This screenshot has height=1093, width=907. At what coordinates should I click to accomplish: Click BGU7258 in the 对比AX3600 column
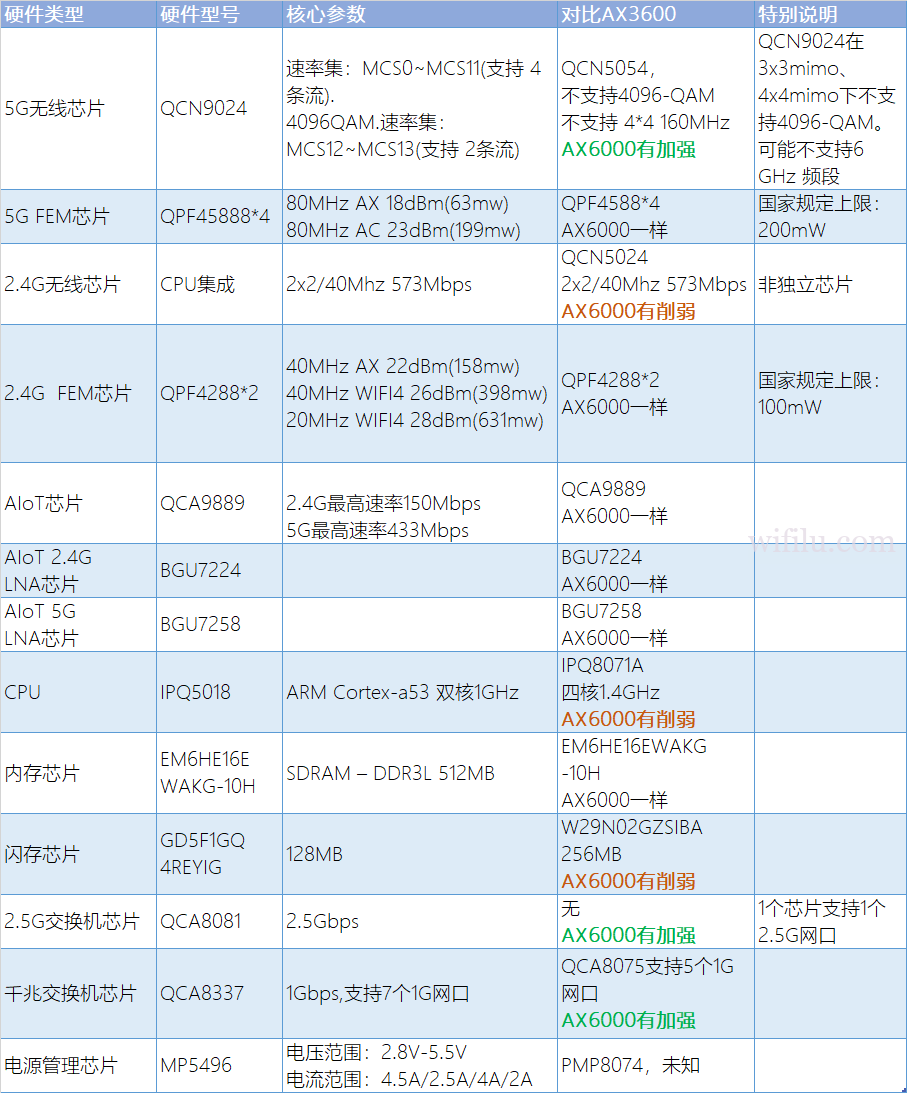[x=656, y=625]
